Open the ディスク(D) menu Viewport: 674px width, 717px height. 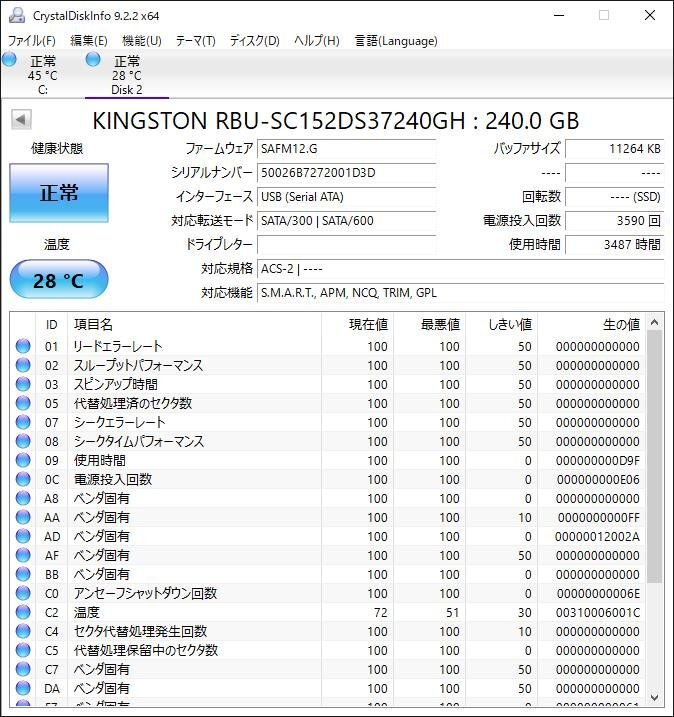pos(254,41)
